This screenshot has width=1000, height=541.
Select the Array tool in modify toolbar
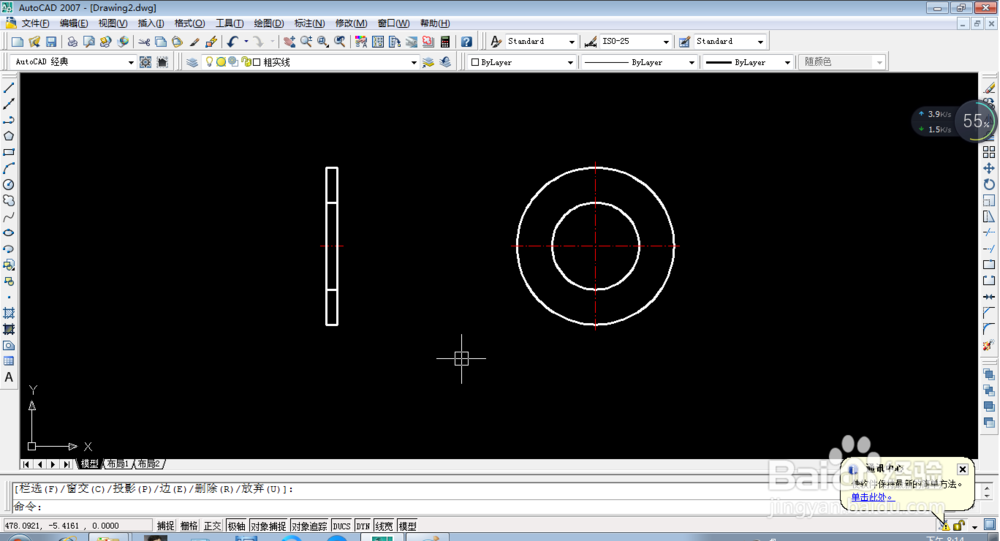989,152
